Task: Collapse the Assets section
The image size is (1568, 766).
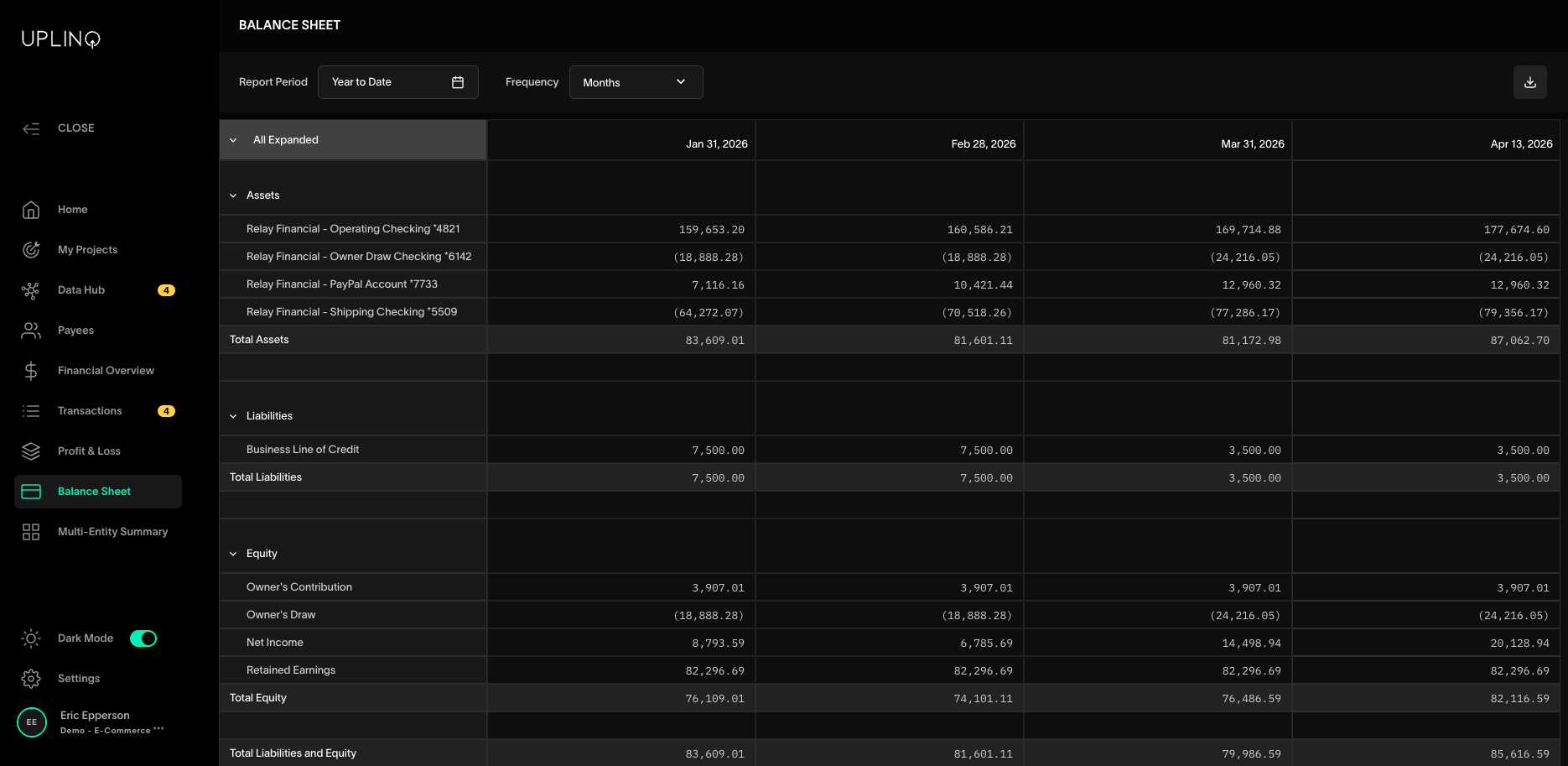Action: (233, 195)
